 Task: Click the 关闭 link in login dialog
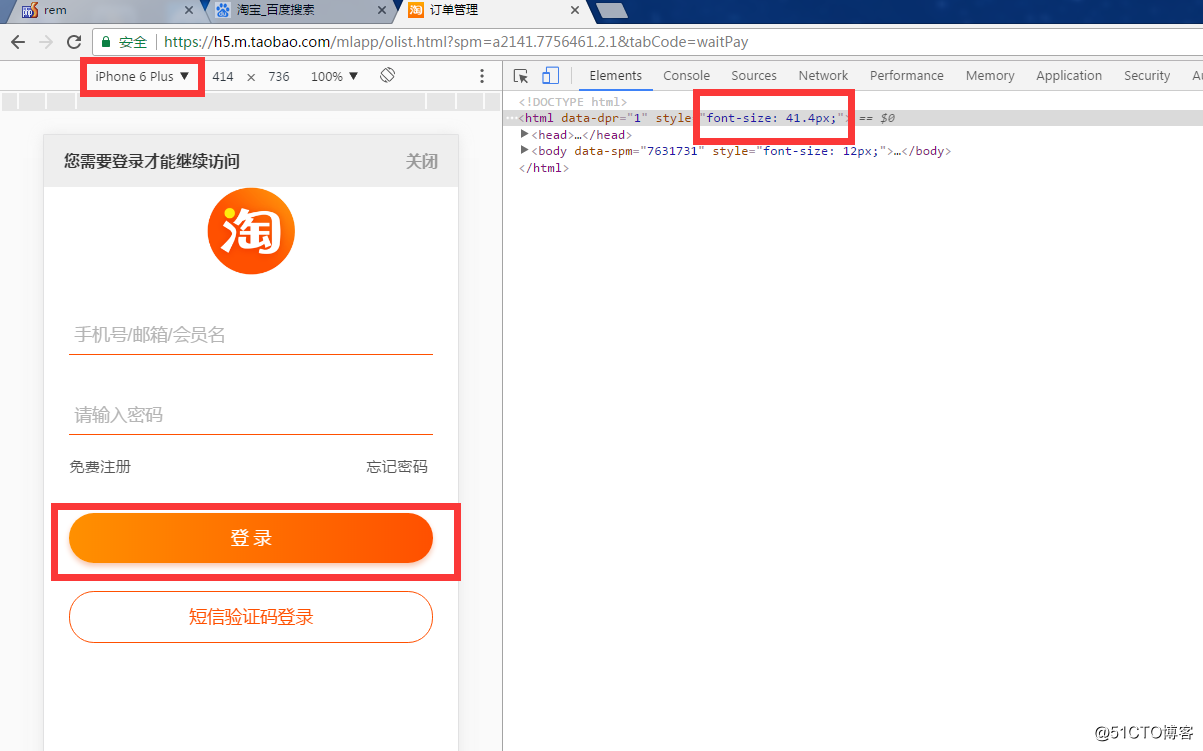tap(422, 162)
